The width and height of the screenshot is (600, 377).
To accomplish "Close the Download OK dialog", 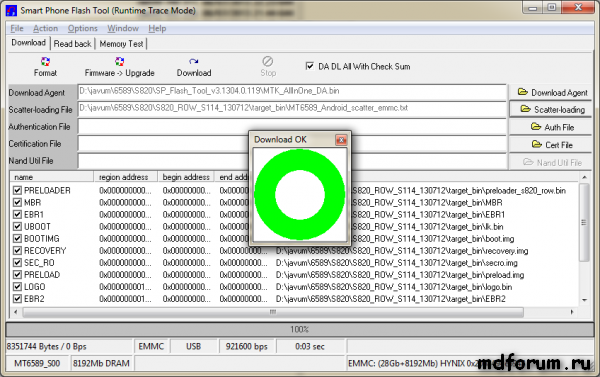I will pyautogui.click(x=341, y=140).
